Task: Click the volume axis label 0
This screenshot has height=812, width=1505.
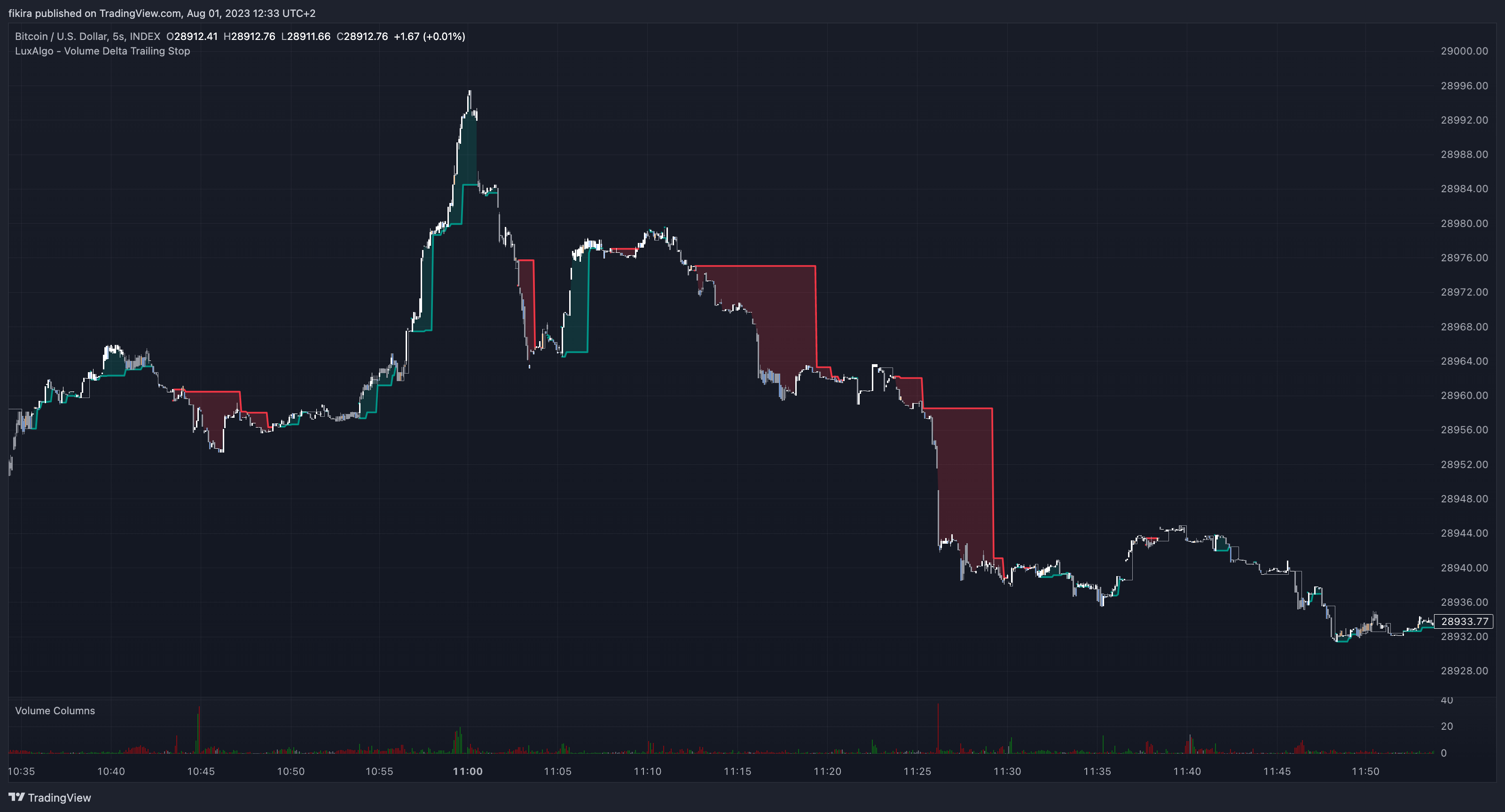Action: [1443, 753]
